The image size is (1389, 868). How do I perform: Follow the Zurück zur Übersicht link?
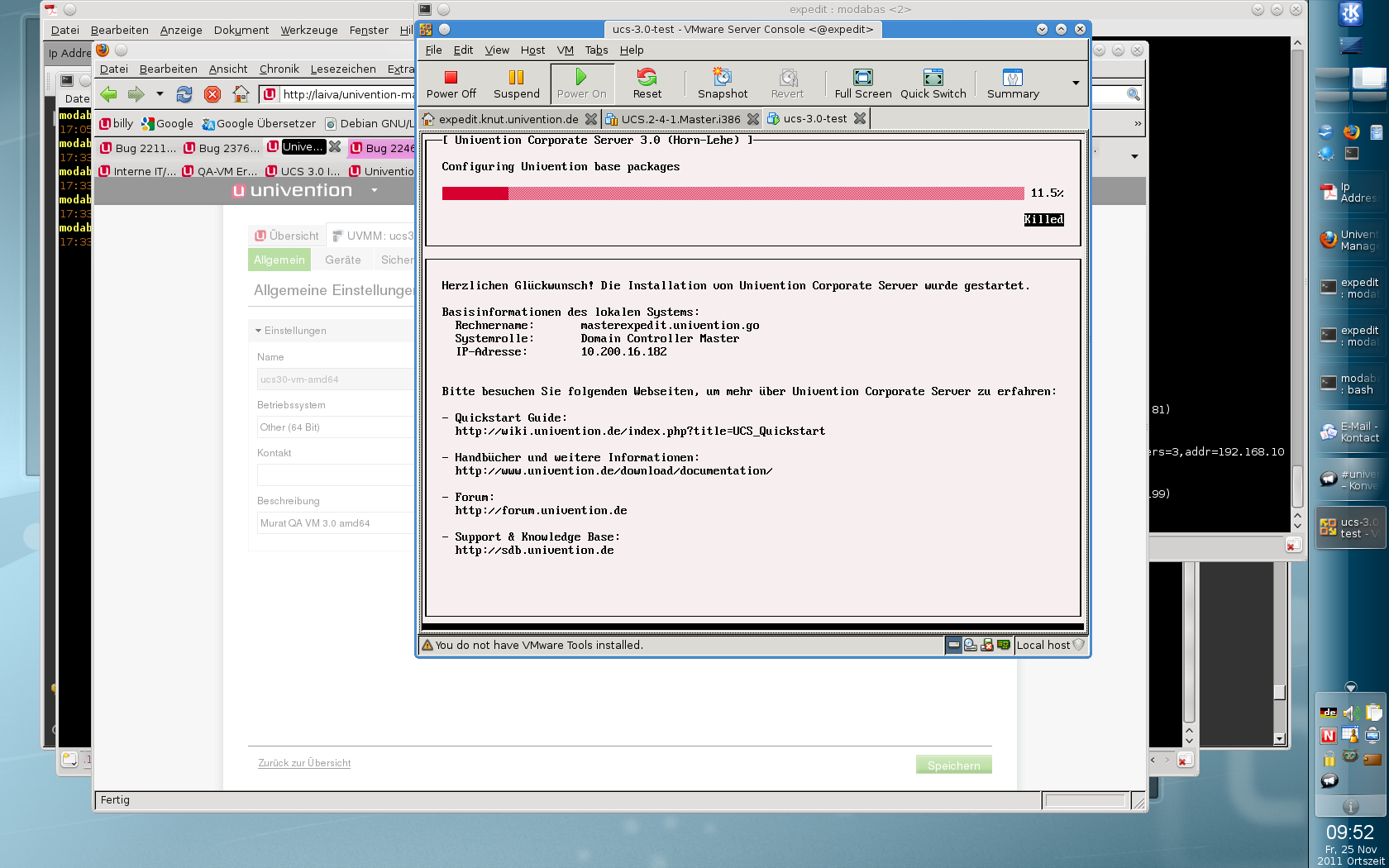tap(304, 763)
